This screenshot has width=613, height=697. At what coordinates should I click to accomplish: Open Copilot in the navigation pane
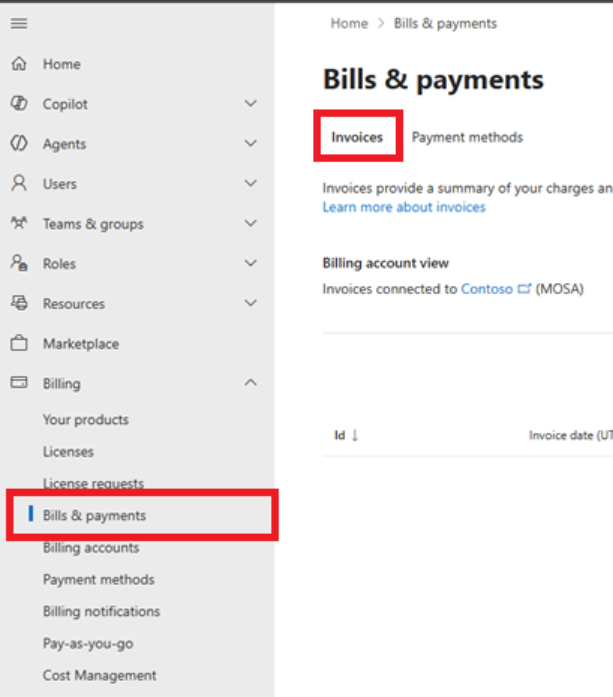coord(65,104)
